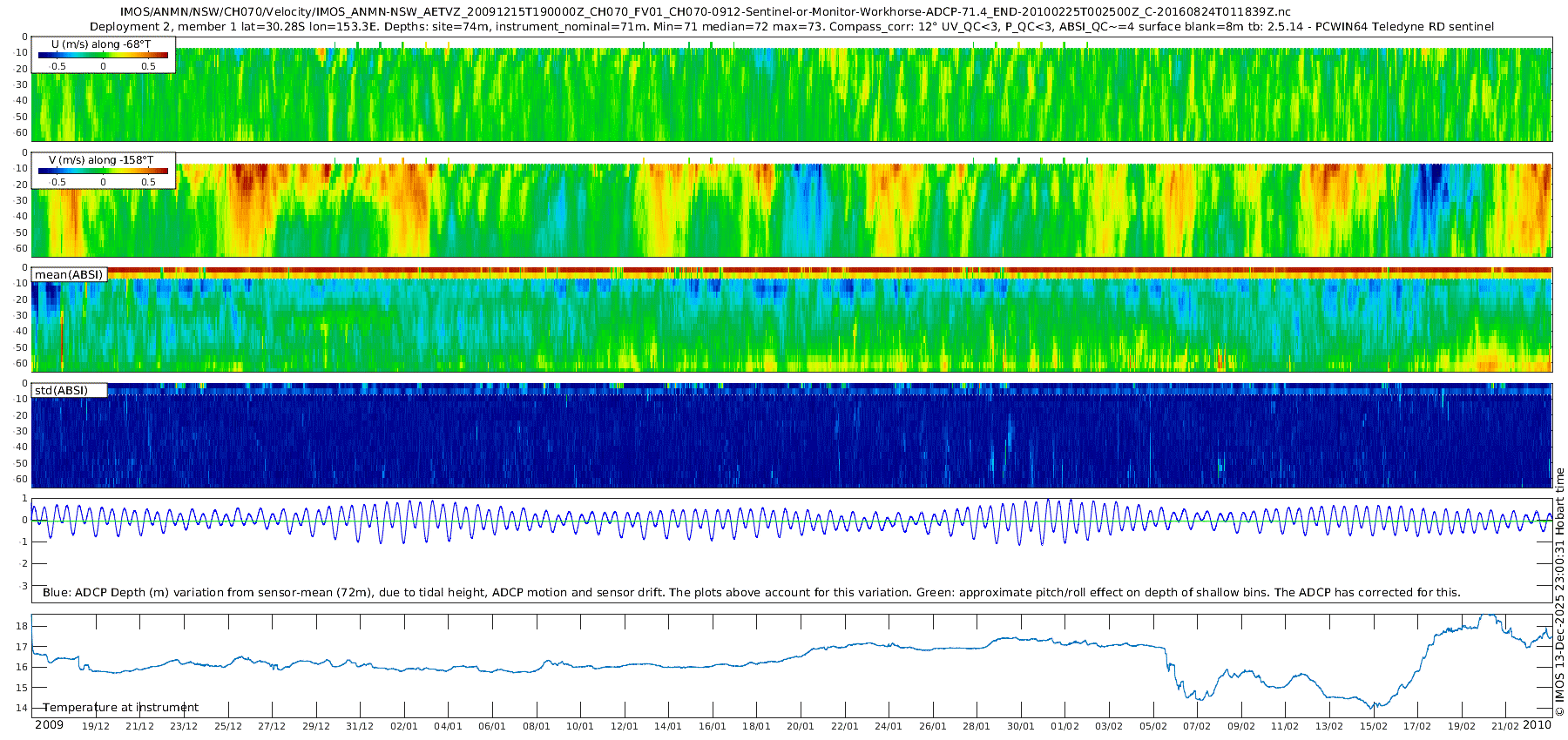Click the 02/01 date tick label

coord(404,726)
